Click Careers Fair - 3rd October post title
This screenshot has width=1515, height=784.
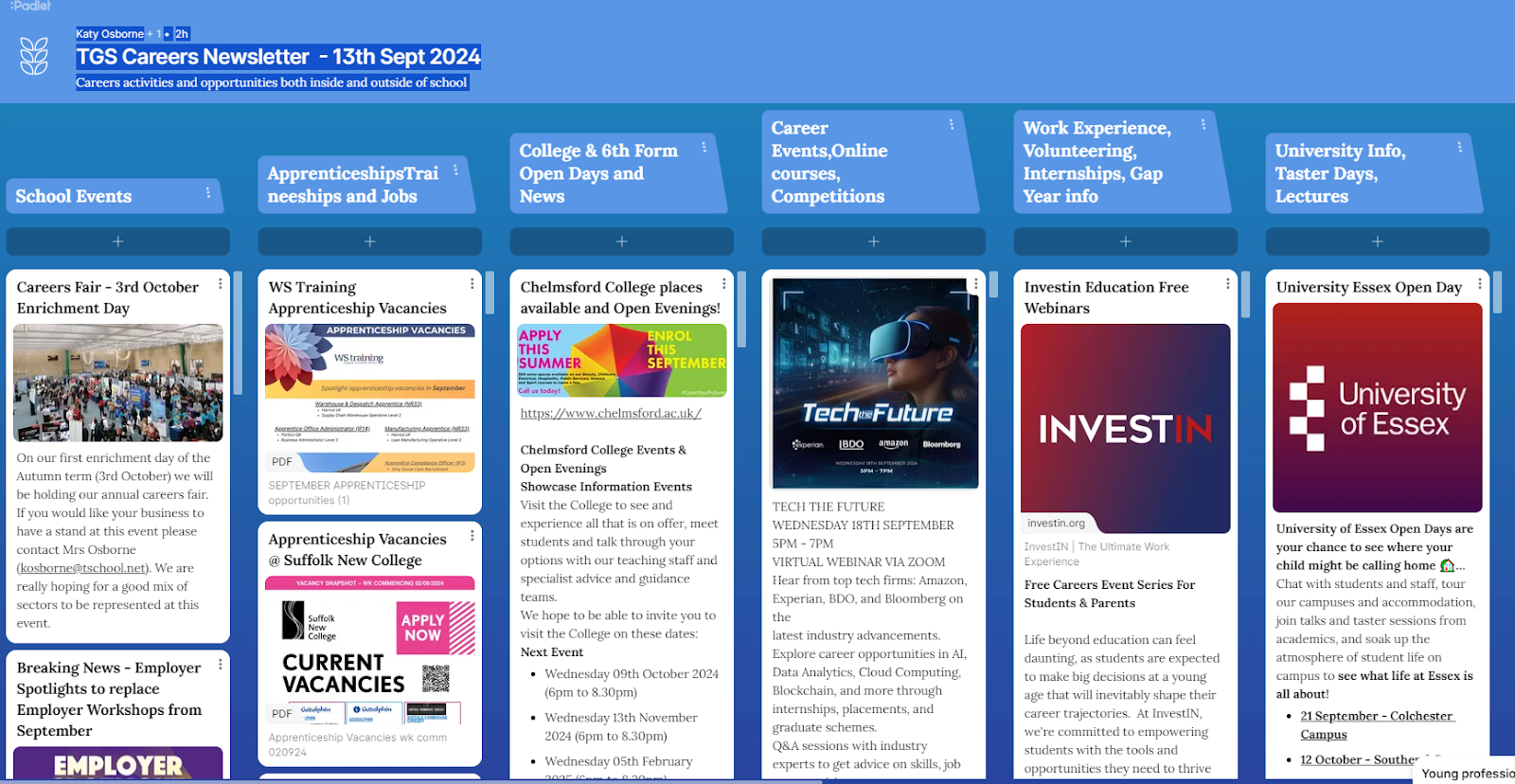click(x=108, y=297)
